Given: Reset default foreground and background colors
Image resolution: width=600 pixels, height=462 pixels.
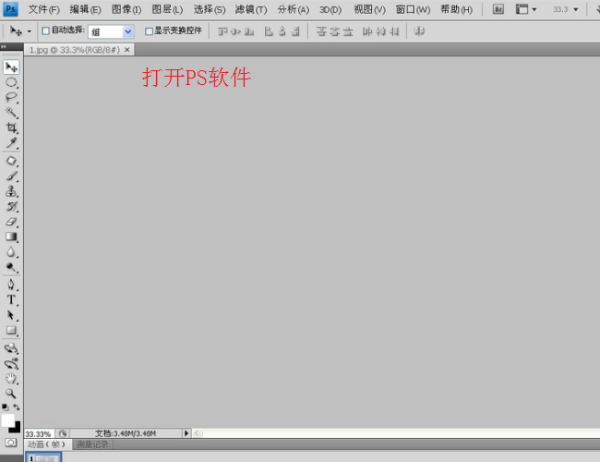Looking at the screenshot, I should (5, 407).
